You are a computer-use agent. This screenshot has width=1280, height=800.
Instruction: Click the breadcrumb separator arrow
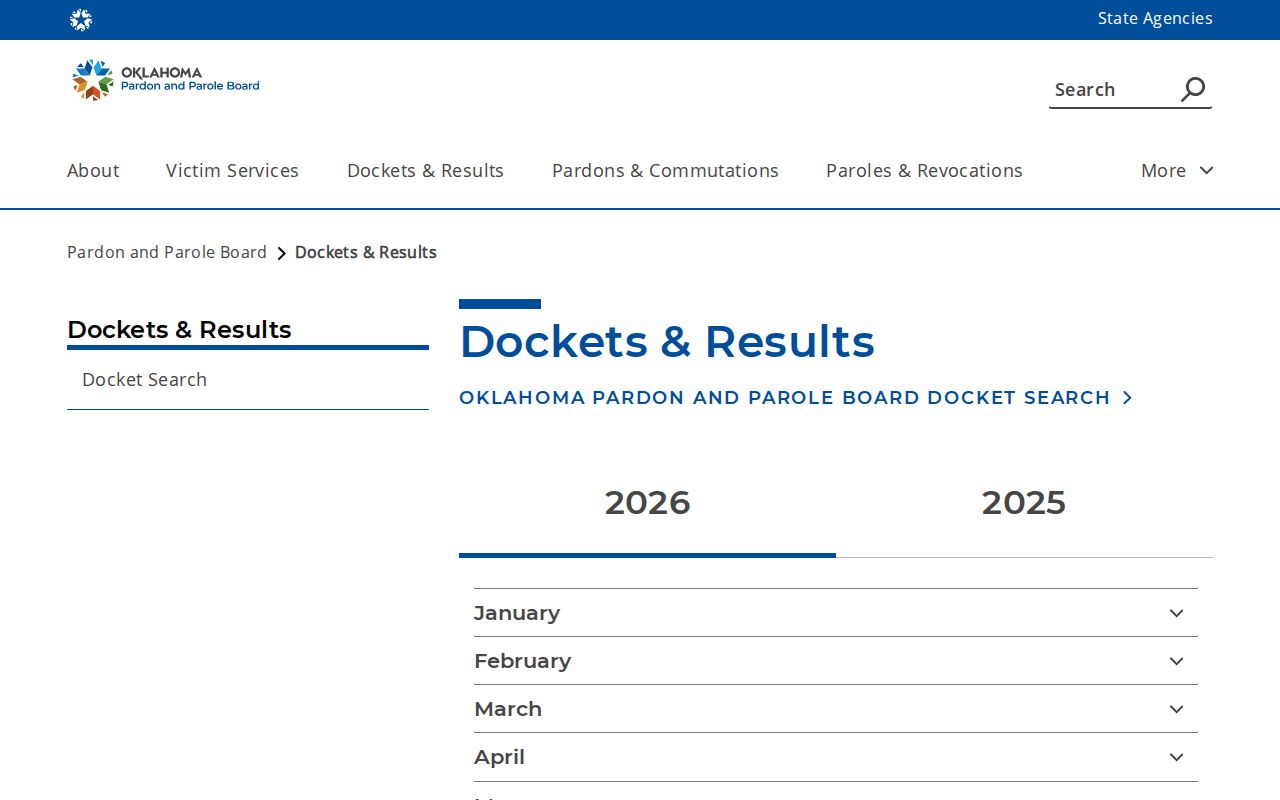pyautogui.click(x=281, y=253)
